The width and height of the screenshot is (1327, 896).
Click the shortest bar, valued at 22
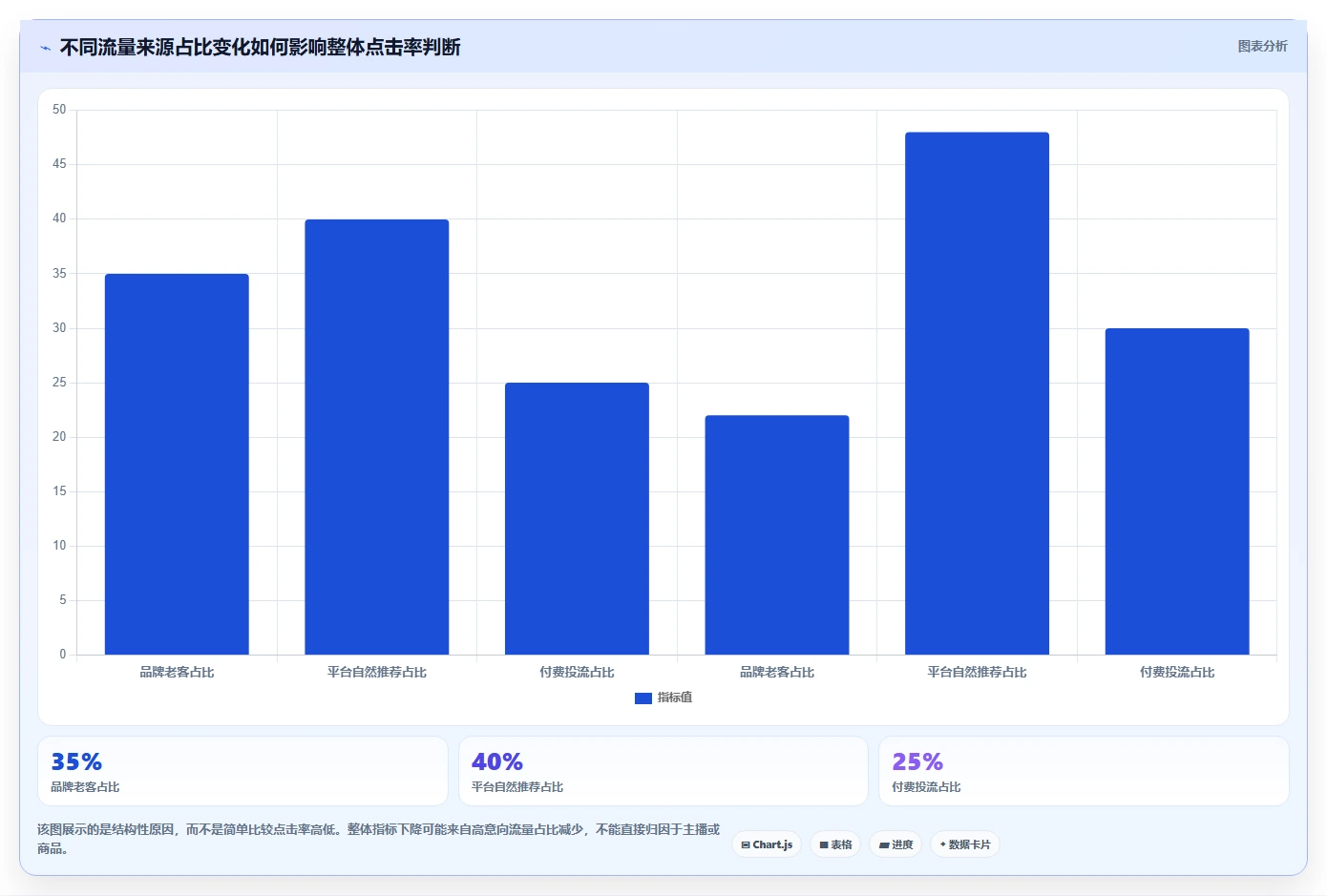coord(777,534)
